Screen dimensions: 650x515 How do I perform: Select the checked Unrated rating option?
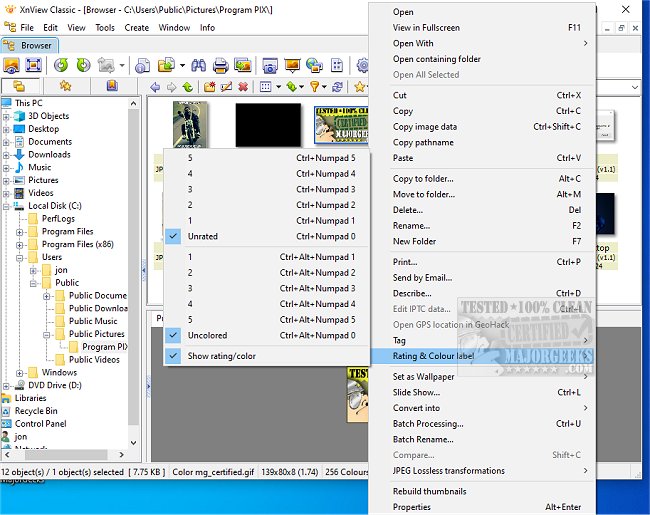pyautogui.click(x=202, y=237)
